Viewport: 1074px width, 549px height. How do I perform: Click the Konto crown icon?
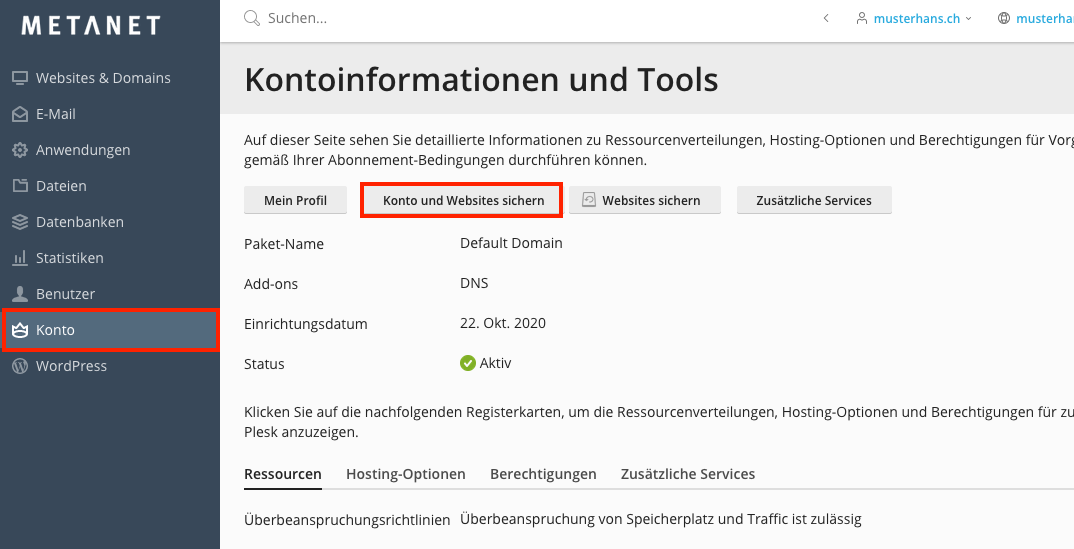19,330
